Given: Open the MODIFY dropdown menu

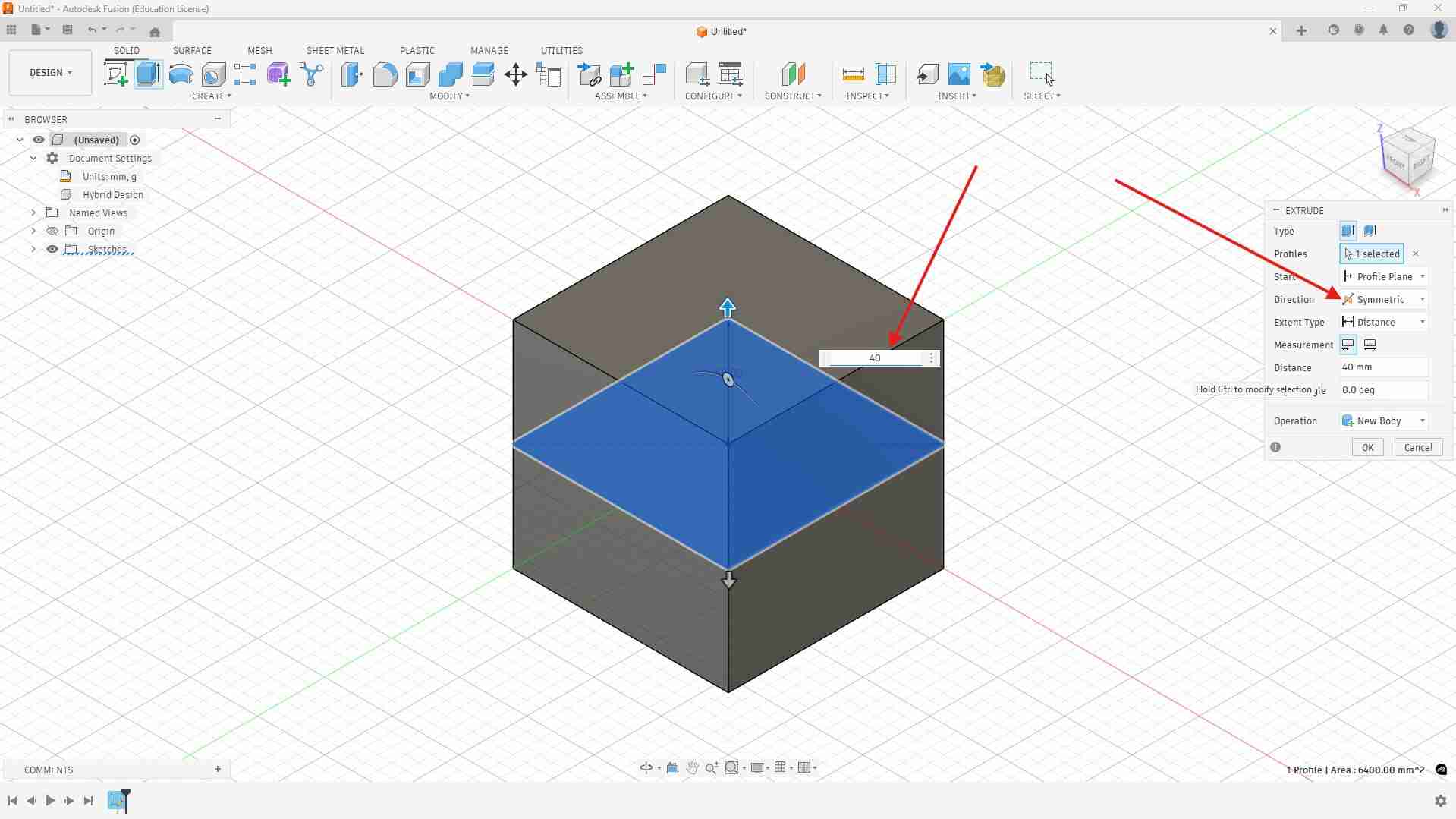Looking at the screenshot, I should point(449,96).
